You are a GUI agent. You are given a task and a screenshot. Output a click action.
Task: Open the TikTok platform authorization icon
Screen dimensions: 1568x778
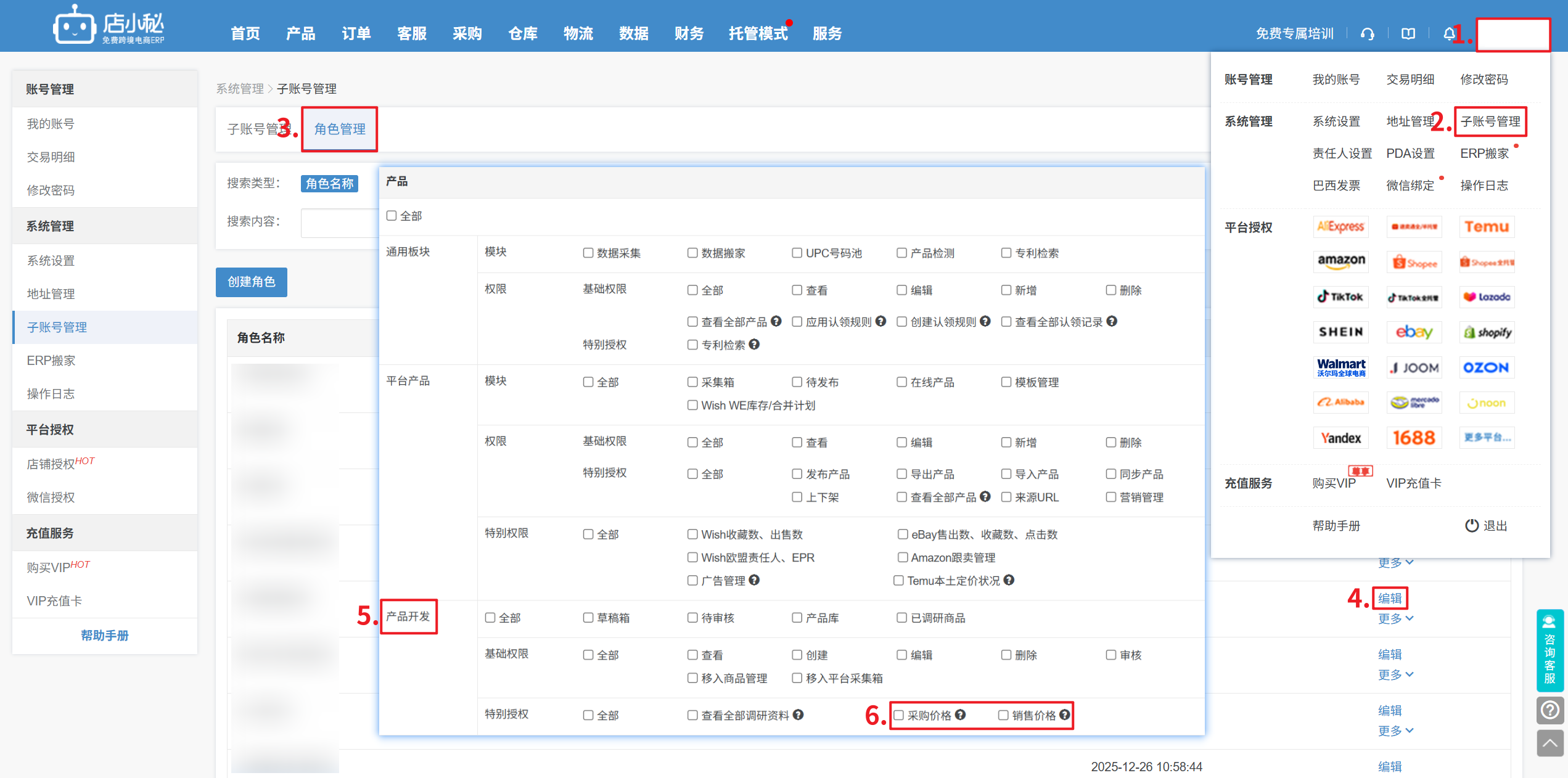[x=1340, y=297]
